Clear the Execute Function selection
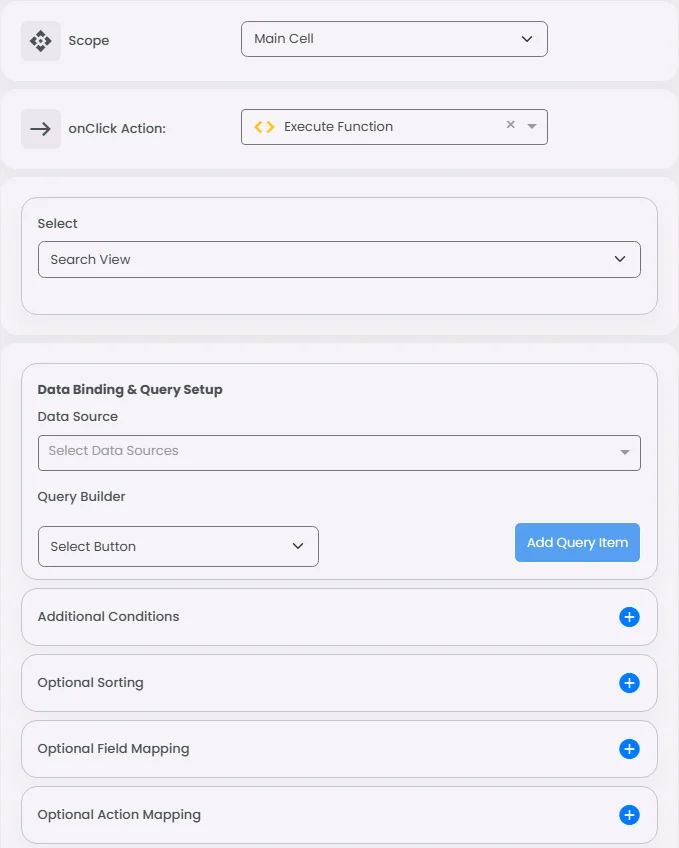679x848 pixels. tap(510, 125)
